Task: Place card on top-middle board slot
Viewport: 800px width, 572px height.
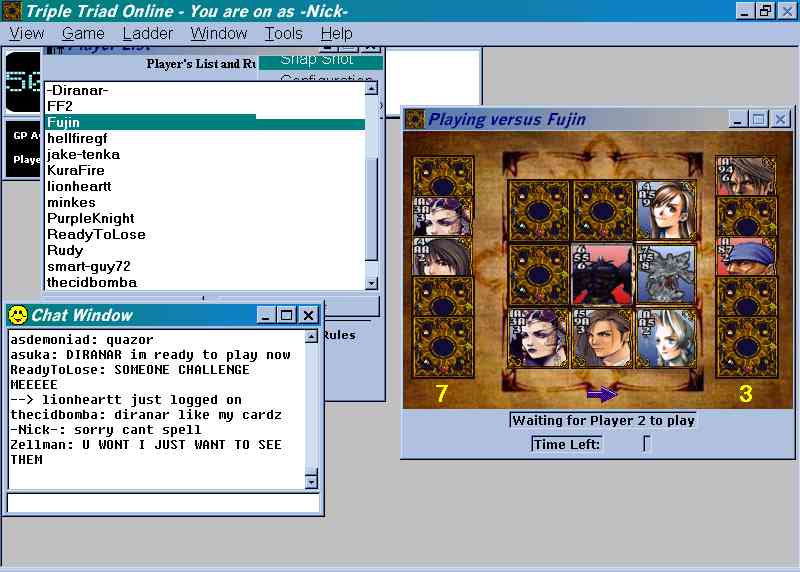Action: 603,210
